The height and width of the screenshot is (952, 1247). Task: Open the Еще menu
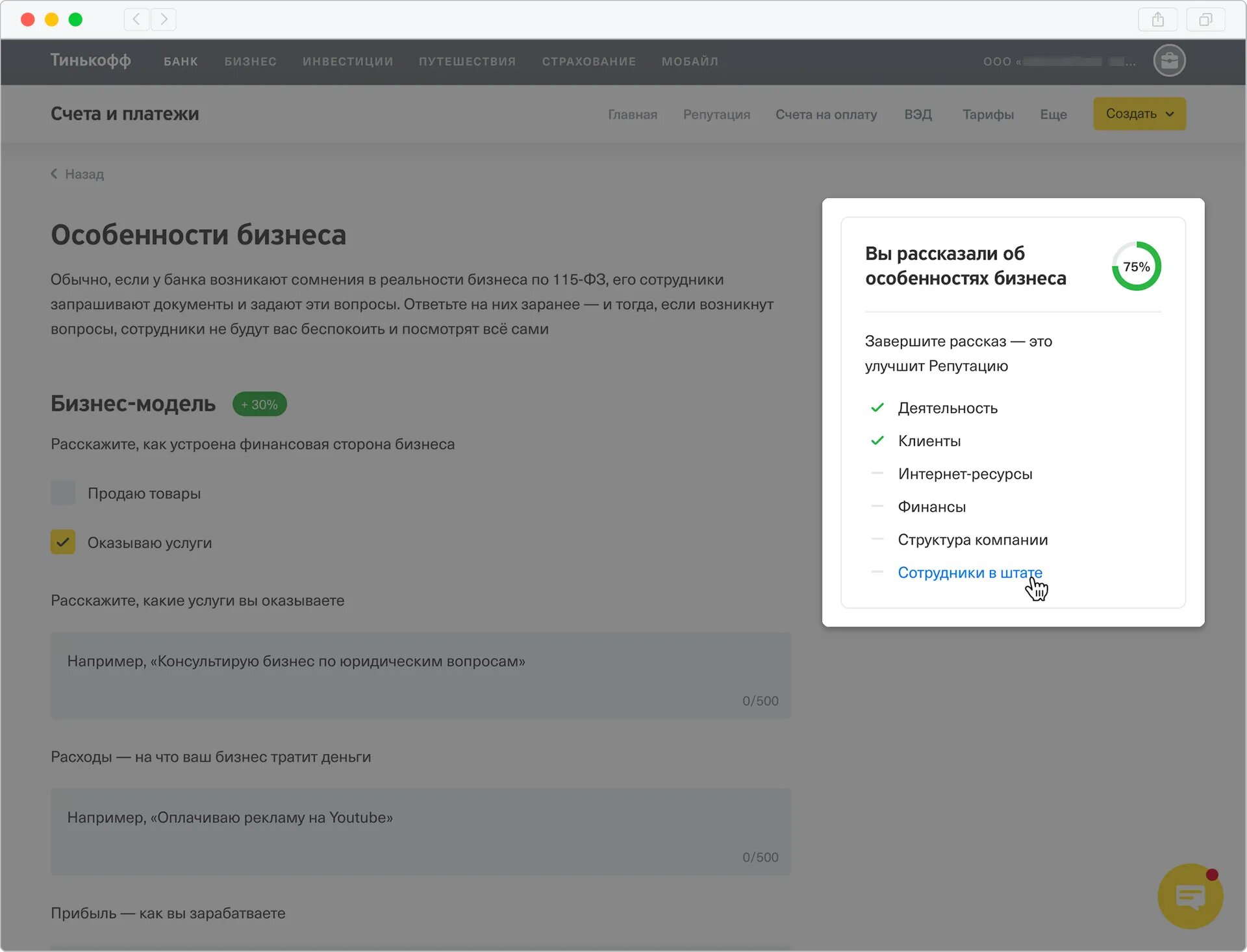1053,114
